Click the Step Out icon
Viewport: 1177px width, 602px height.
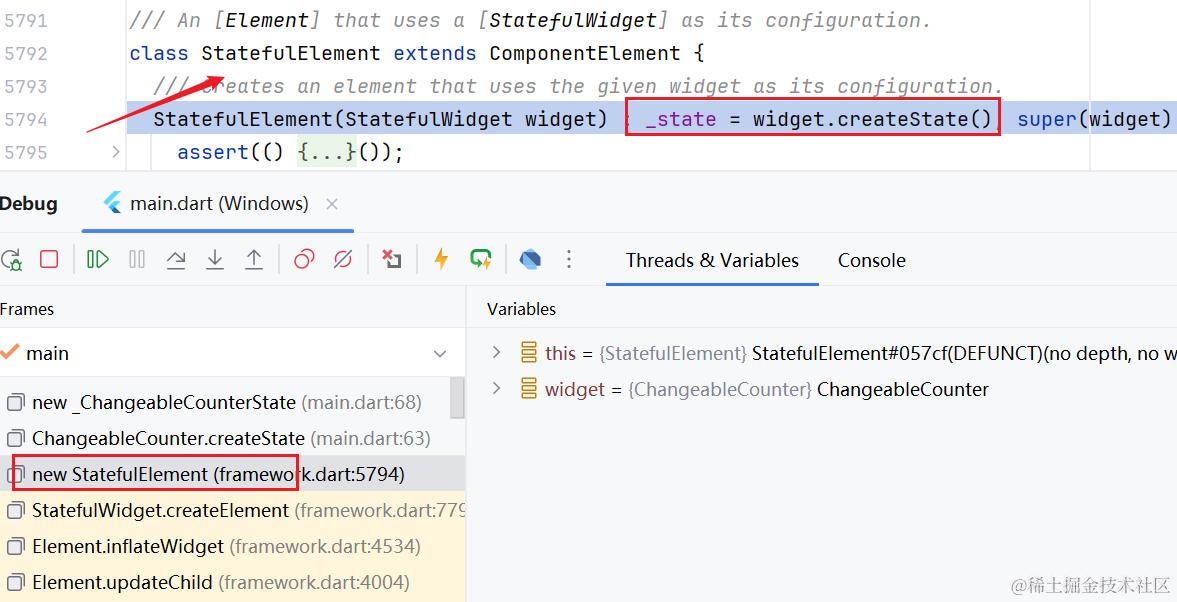[x=254, y=260]
